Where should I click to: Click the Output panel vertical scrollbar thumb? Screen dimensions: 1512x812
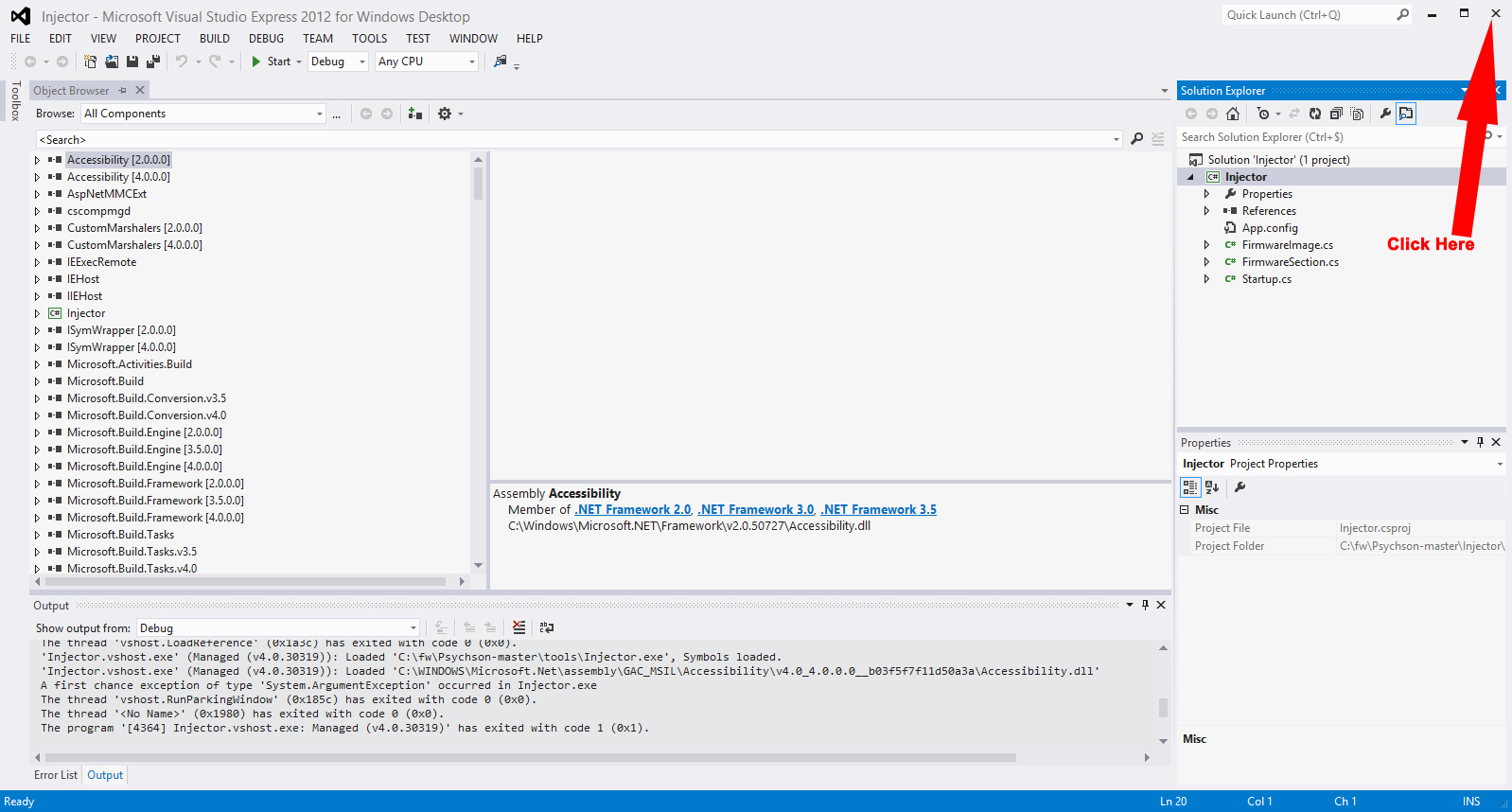tap(1163, 707)
